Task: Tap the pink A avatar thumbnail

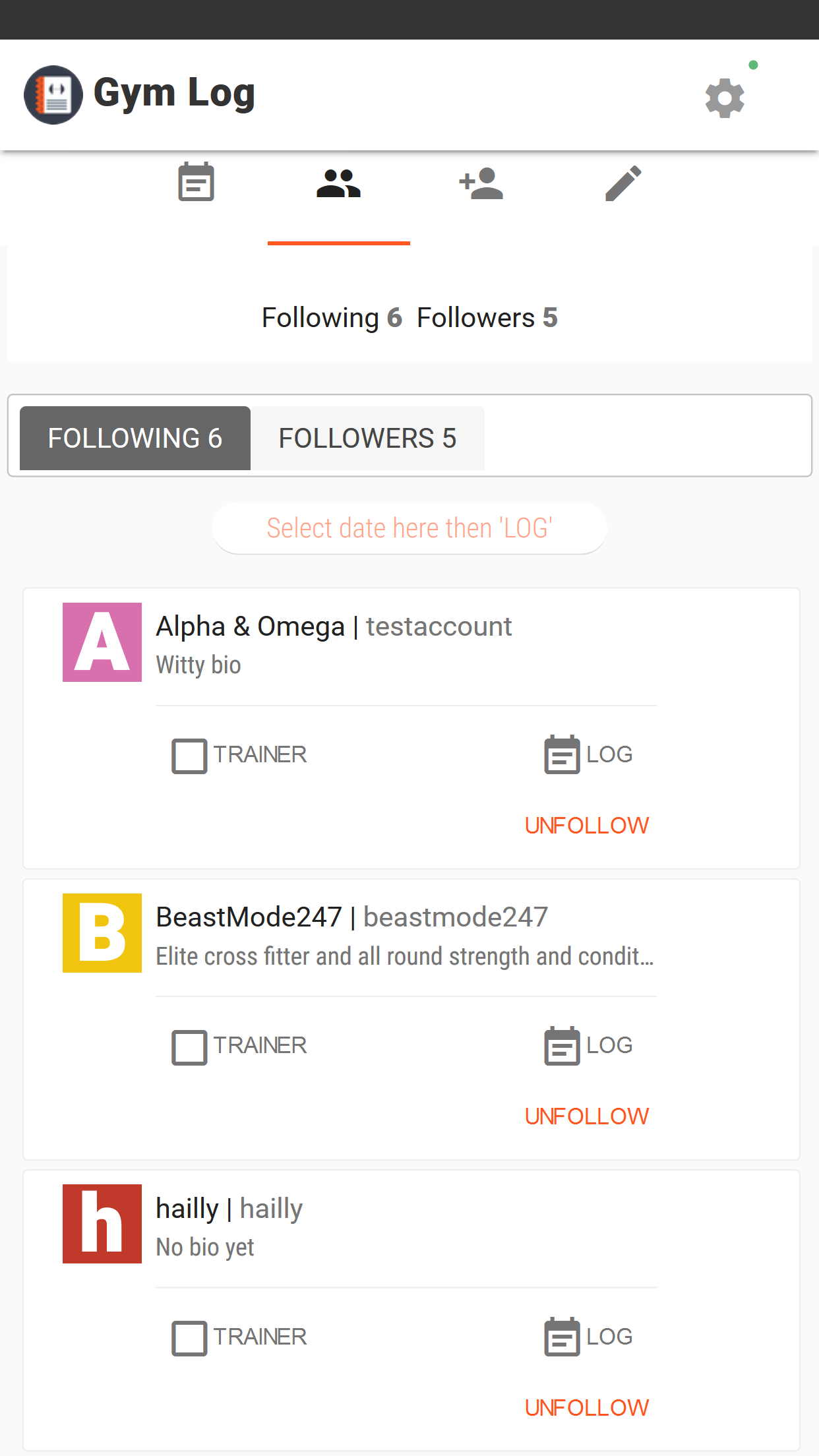Action: pyautogui.click(x=102, y=642)
